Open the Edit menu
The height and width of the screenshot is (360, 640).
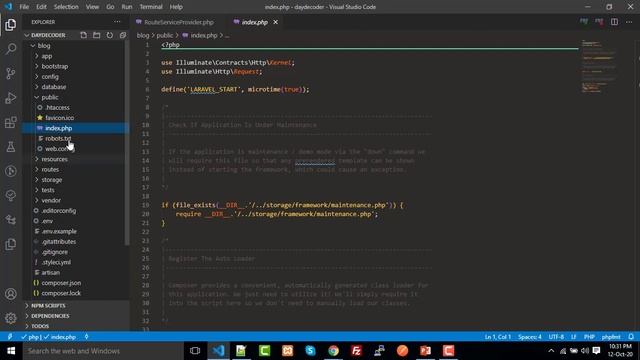[41, 7]
